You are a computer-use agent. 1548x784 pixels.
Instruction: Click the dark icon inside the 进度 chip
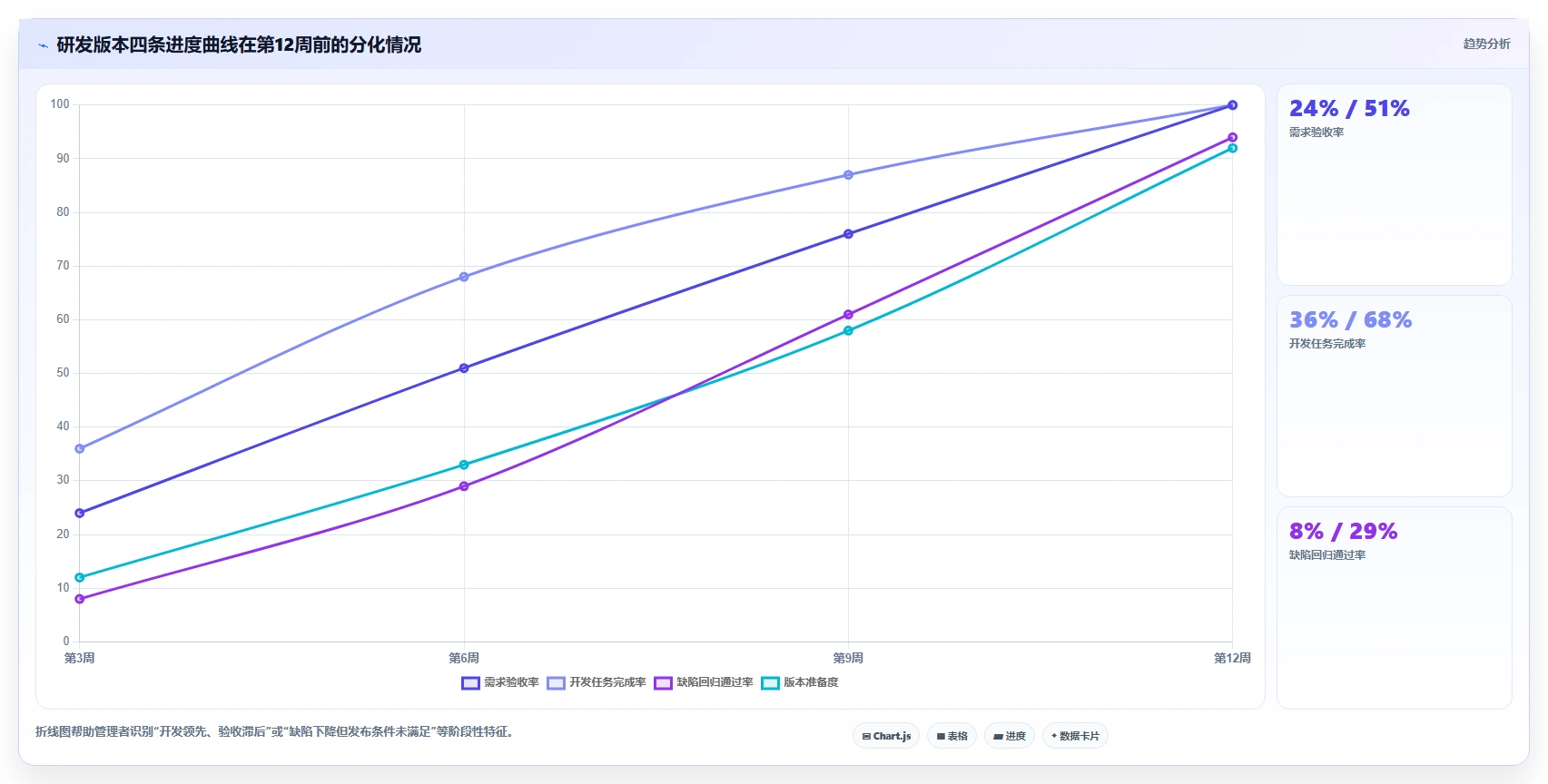(998, 736)
